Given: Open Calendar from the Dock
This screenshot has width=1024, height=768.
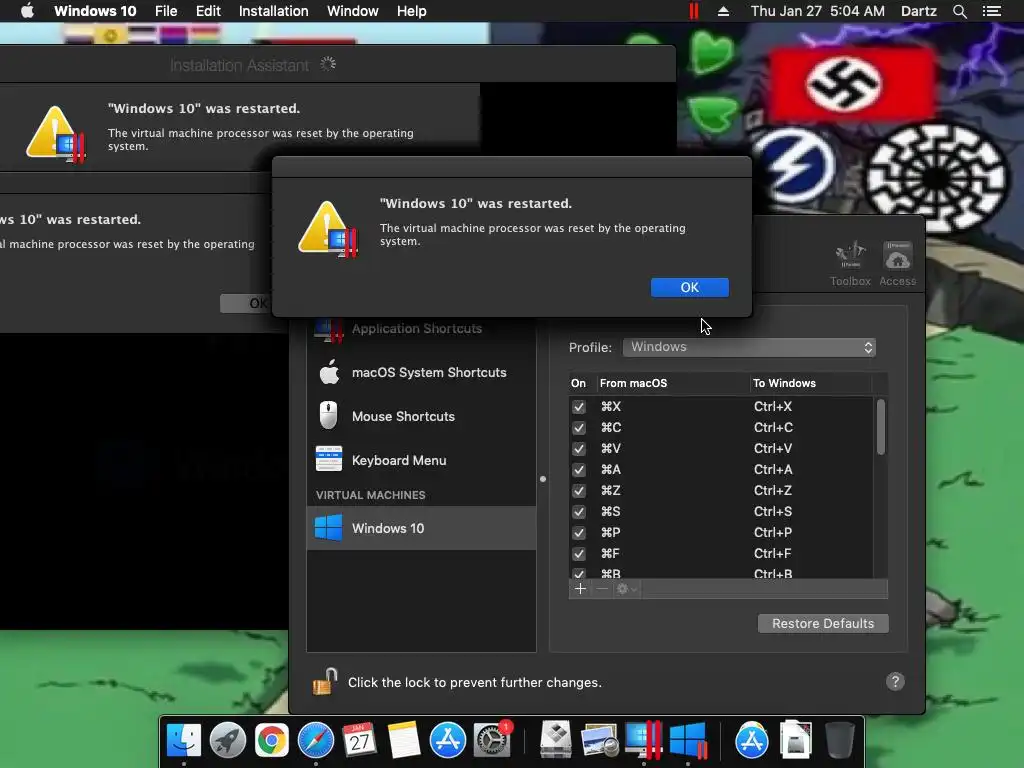Looking at the screenshot, I should point(359,740).
